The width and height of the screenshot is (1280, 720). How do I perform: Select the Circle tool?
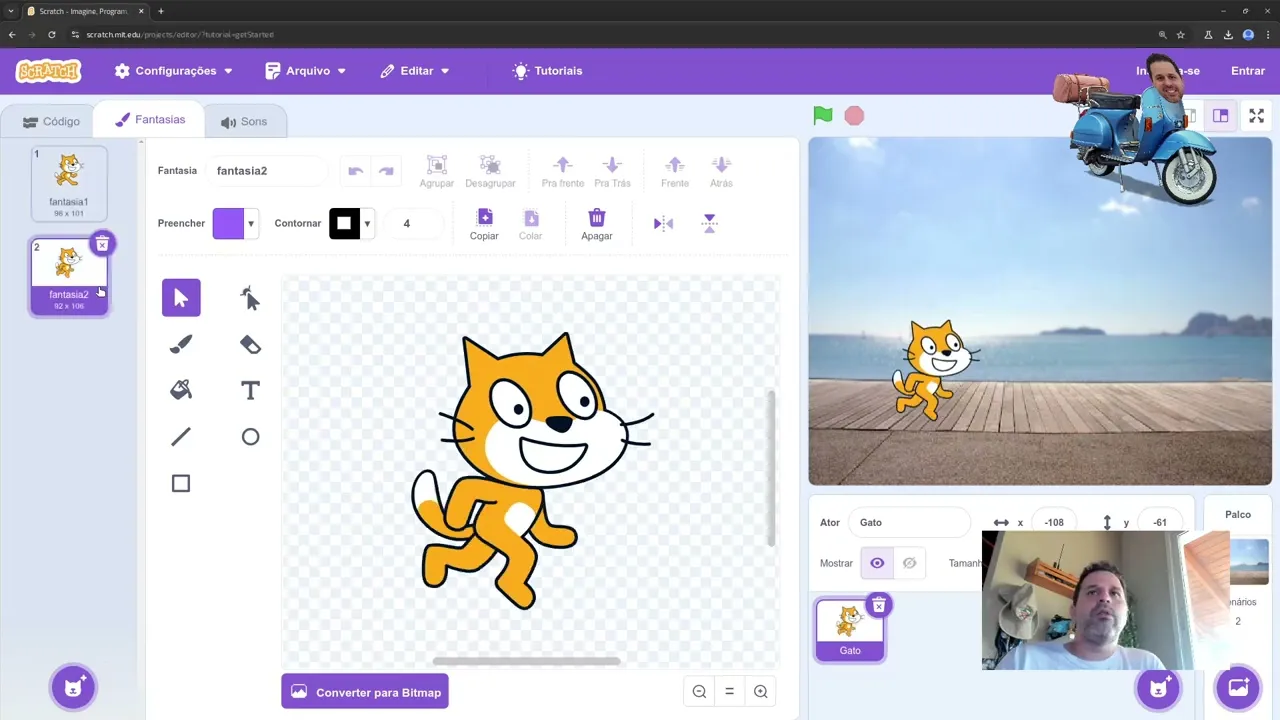(x=250, y=437)
